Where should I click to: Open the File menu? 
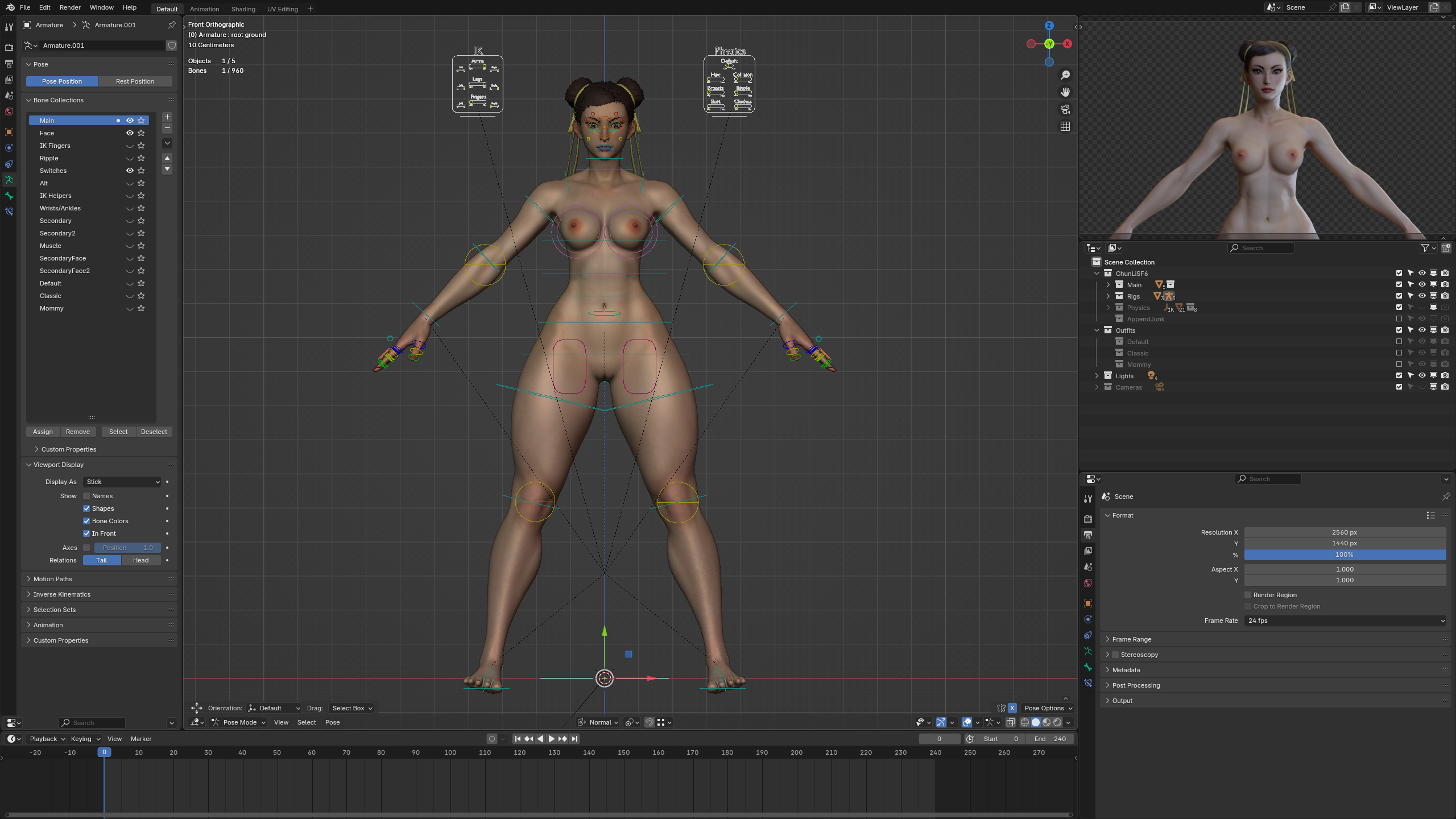[25, 7]
